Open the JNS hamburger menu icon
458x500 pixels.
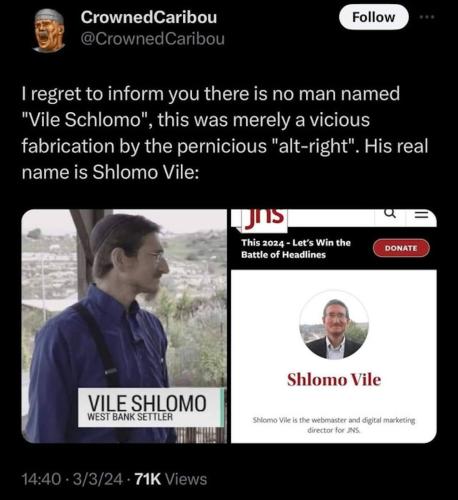pyautogui.click(x=421, y=214)
